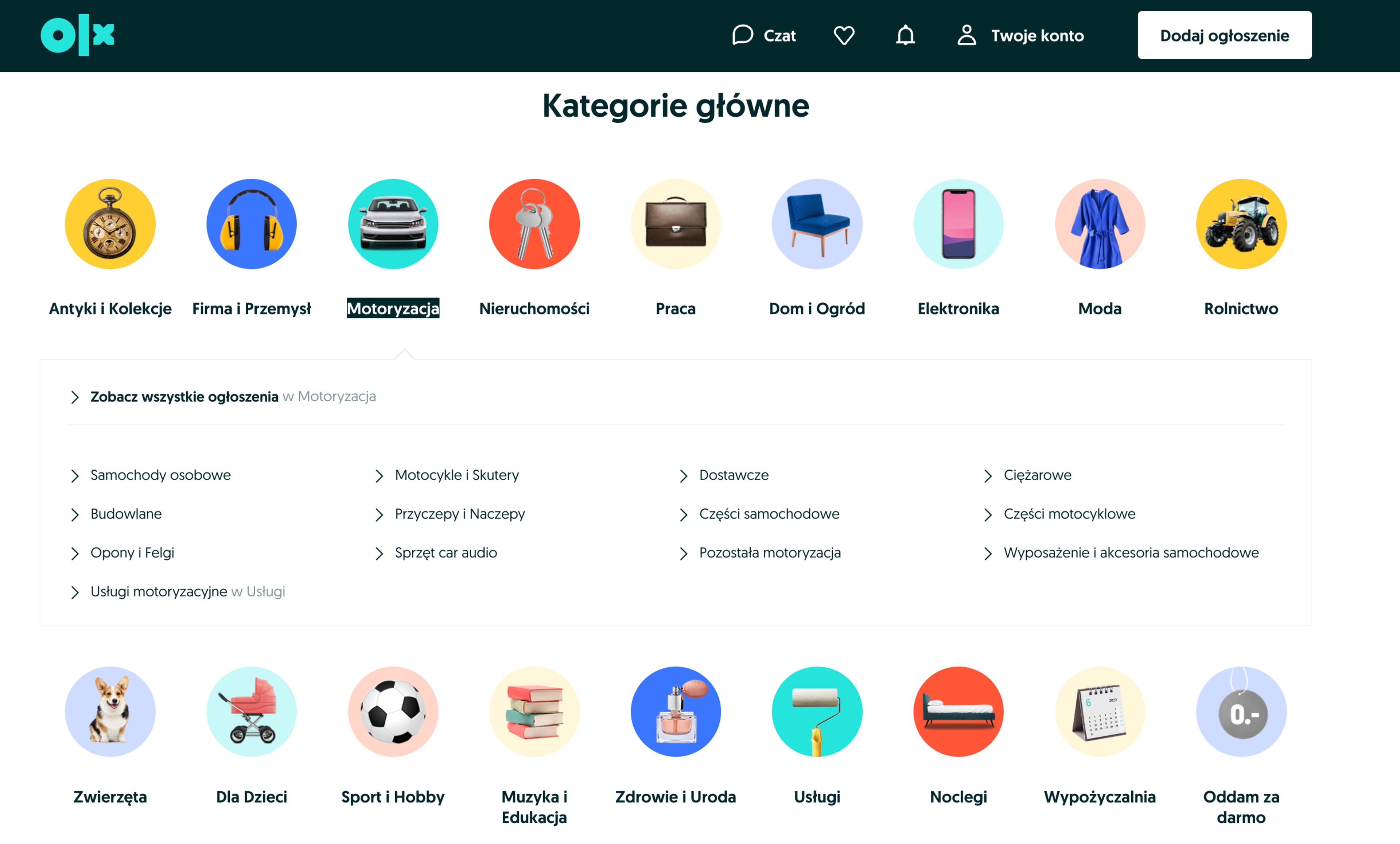Open Twoje konto account menu
This screenshot has height=844, width=1400.
pyautogui.click(x=1020, y=35)
